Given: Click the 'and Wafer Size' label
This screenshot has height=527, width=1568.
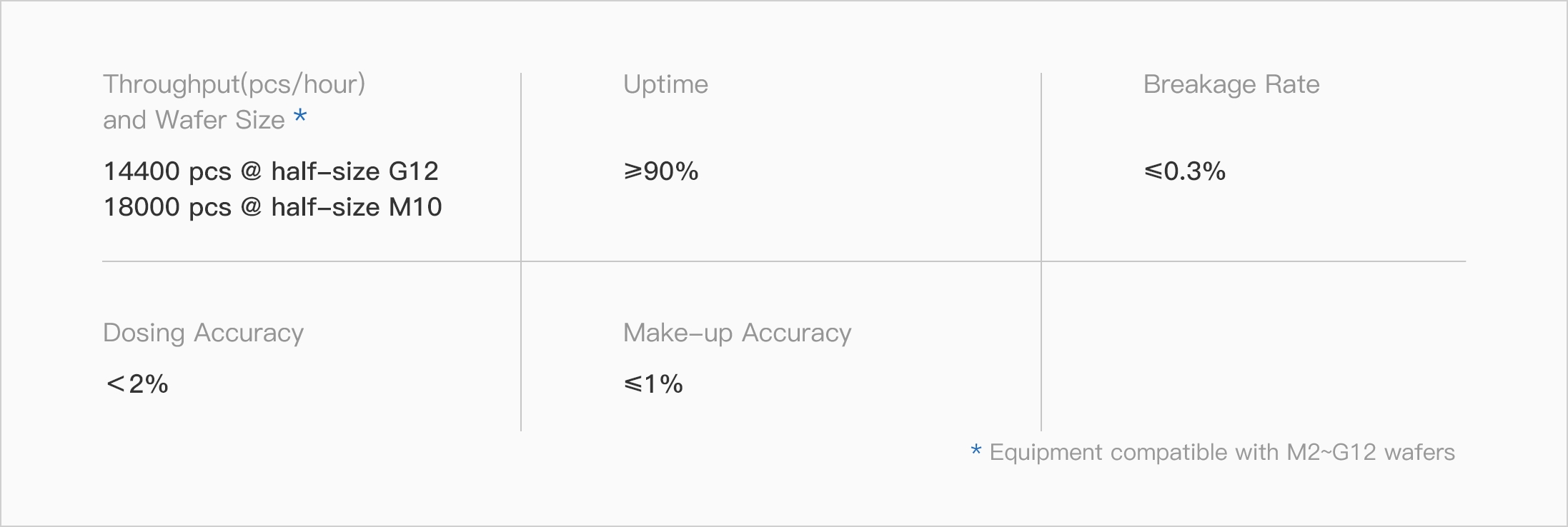Looking at the screenshot, I should [194, 120].
